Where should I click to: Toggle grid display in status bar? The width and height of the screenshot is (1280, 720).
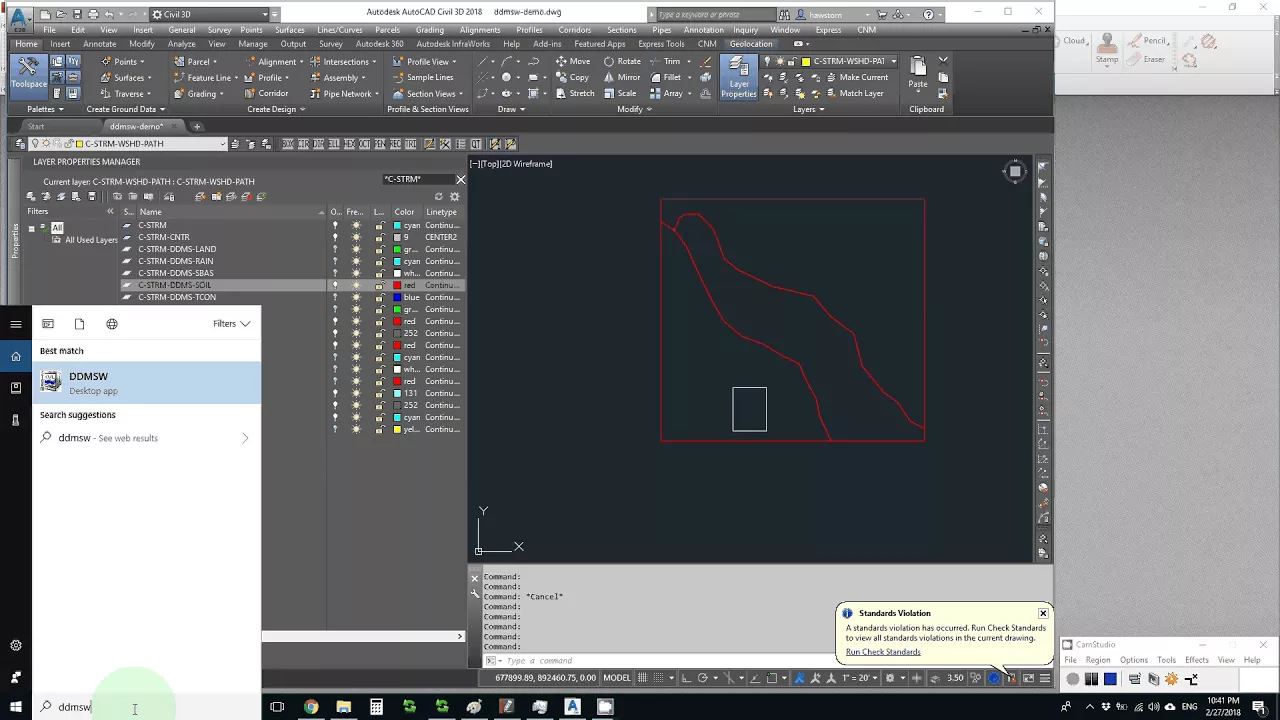point(642,678)
